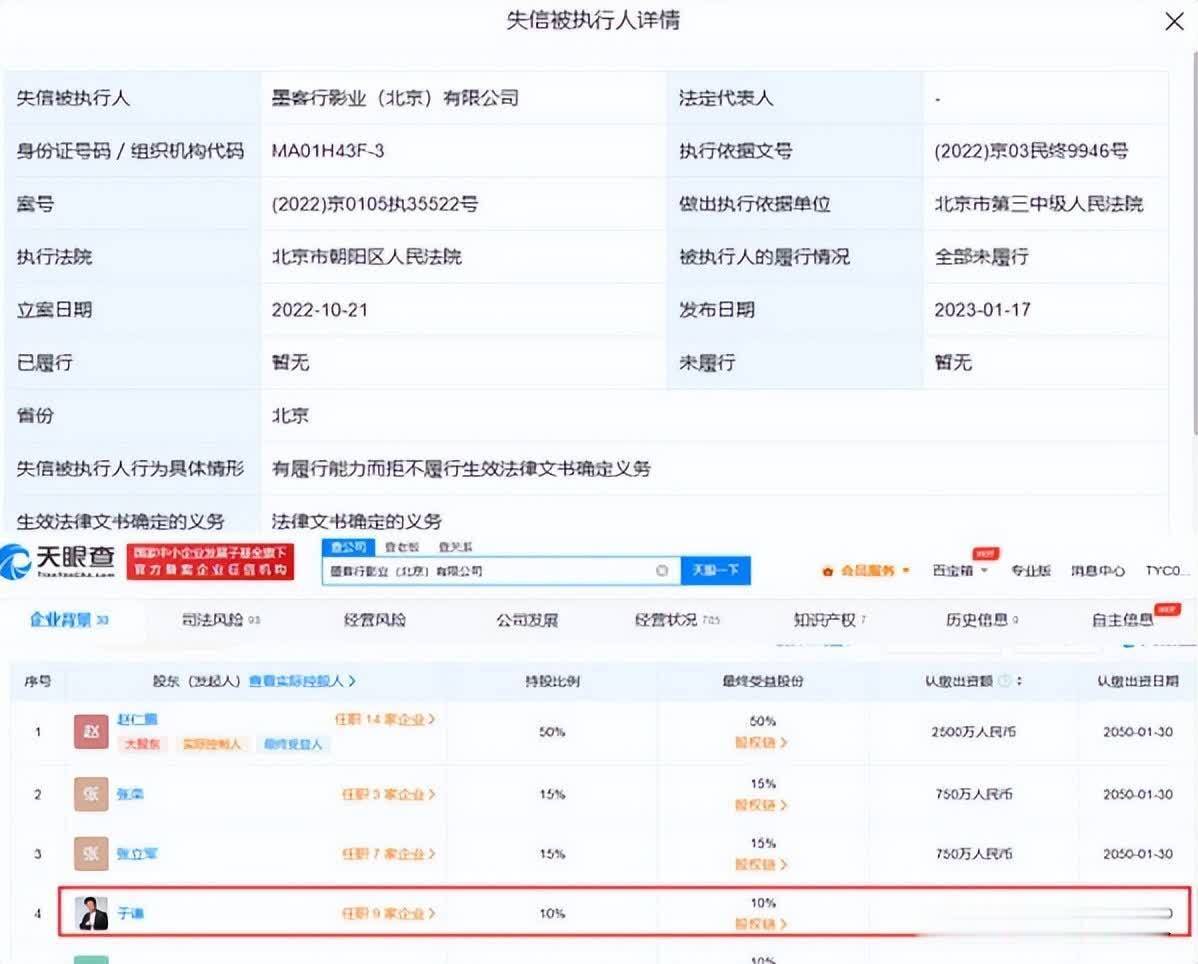Expand 任职 14 家企业 for row 1
Viewport: 1198px width, 964px height.
click(385, 719)
